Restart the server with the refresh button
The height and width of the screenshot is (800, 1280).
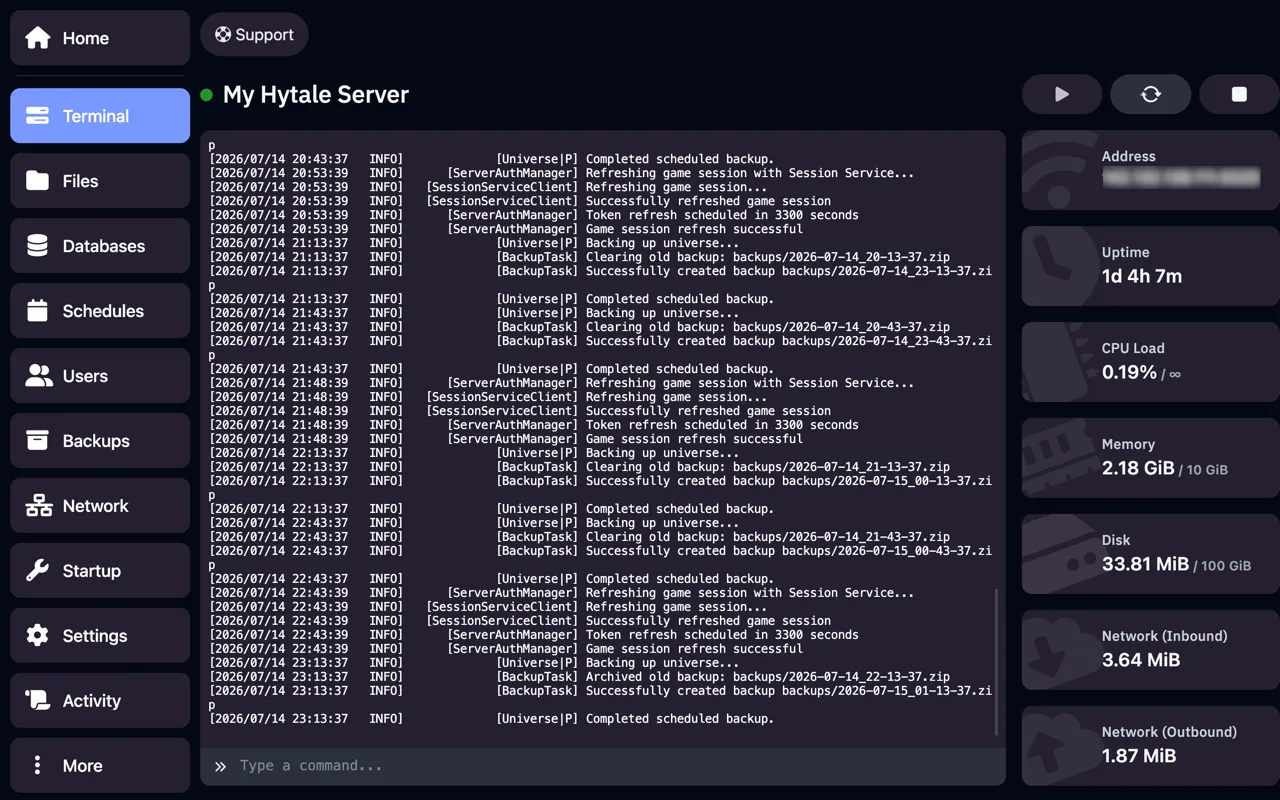pos(1151,94)
